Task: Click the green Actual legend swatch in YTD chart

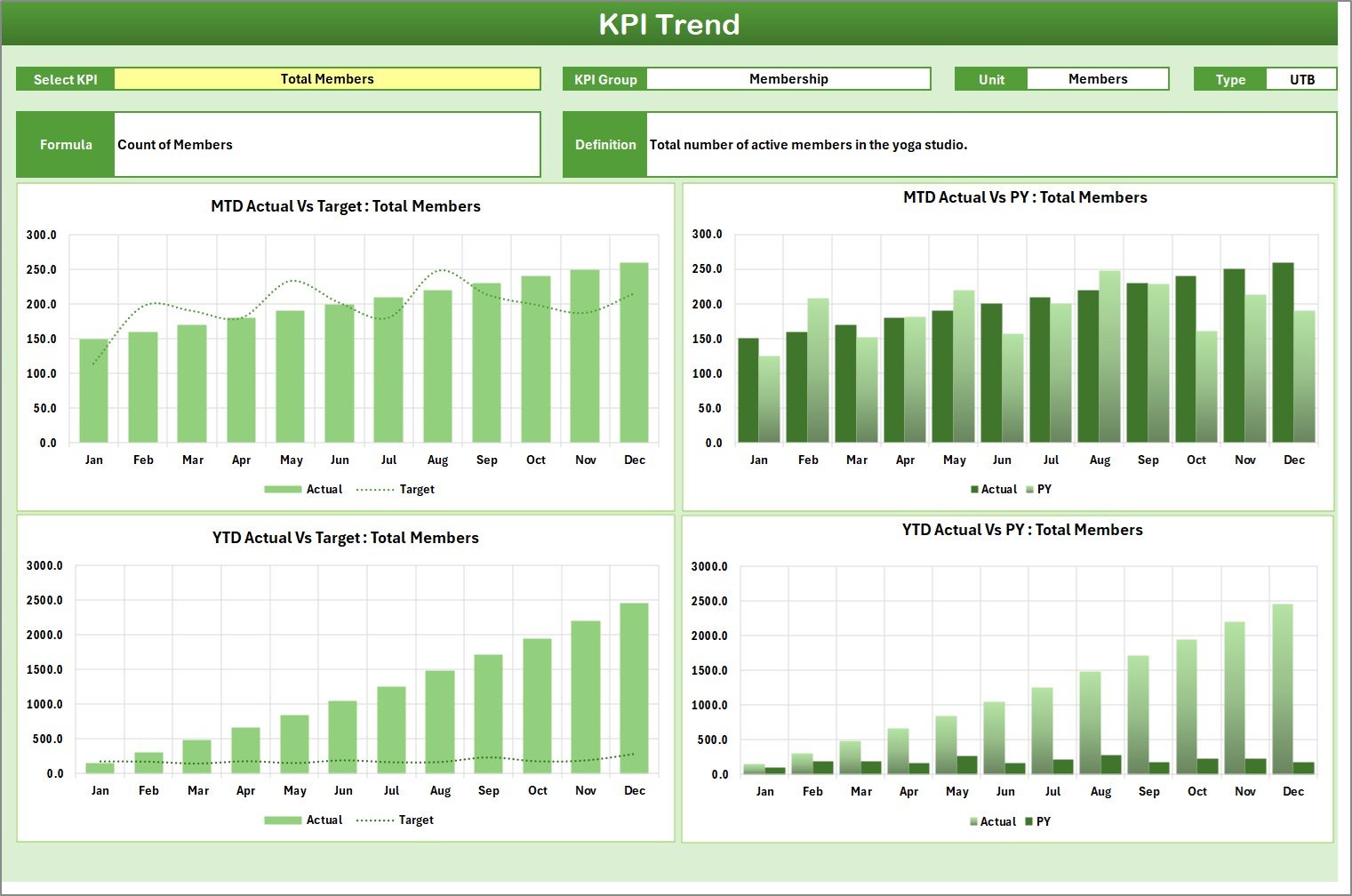Action: pos(283,820)
